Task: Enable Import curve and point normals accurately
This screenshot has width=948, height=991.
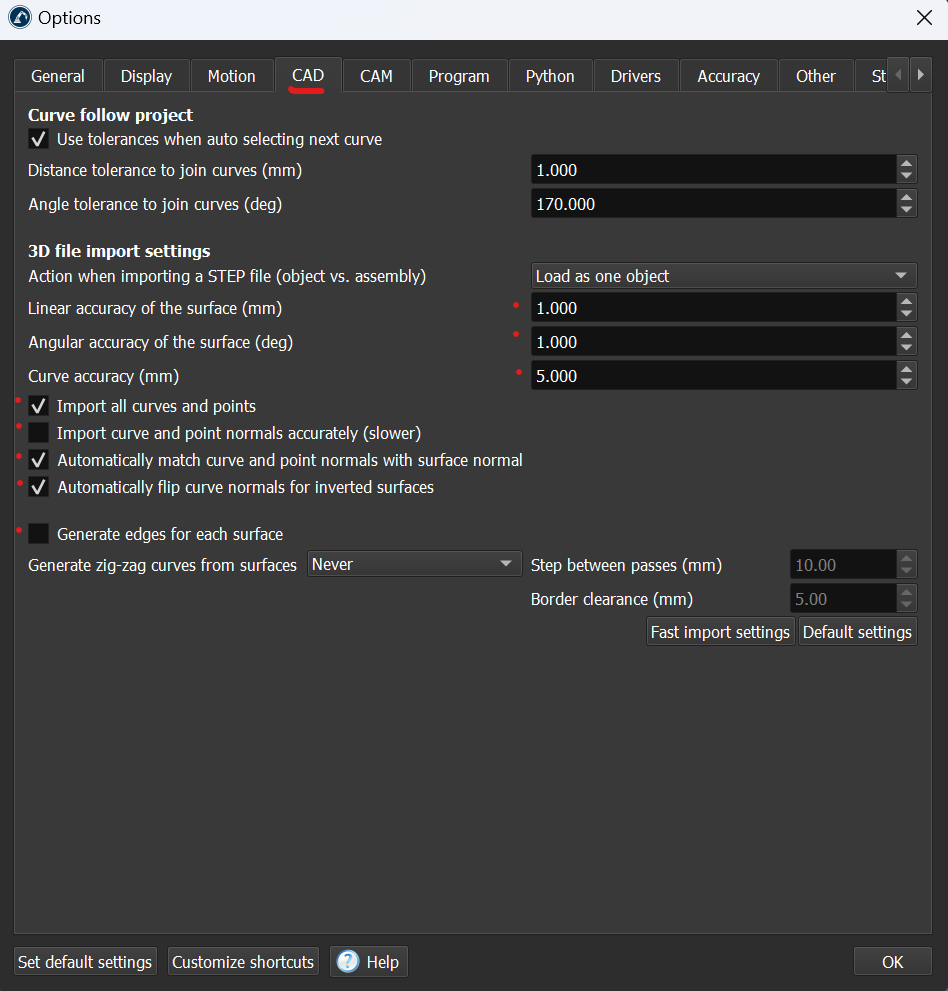Action: [x=39, y=433]
